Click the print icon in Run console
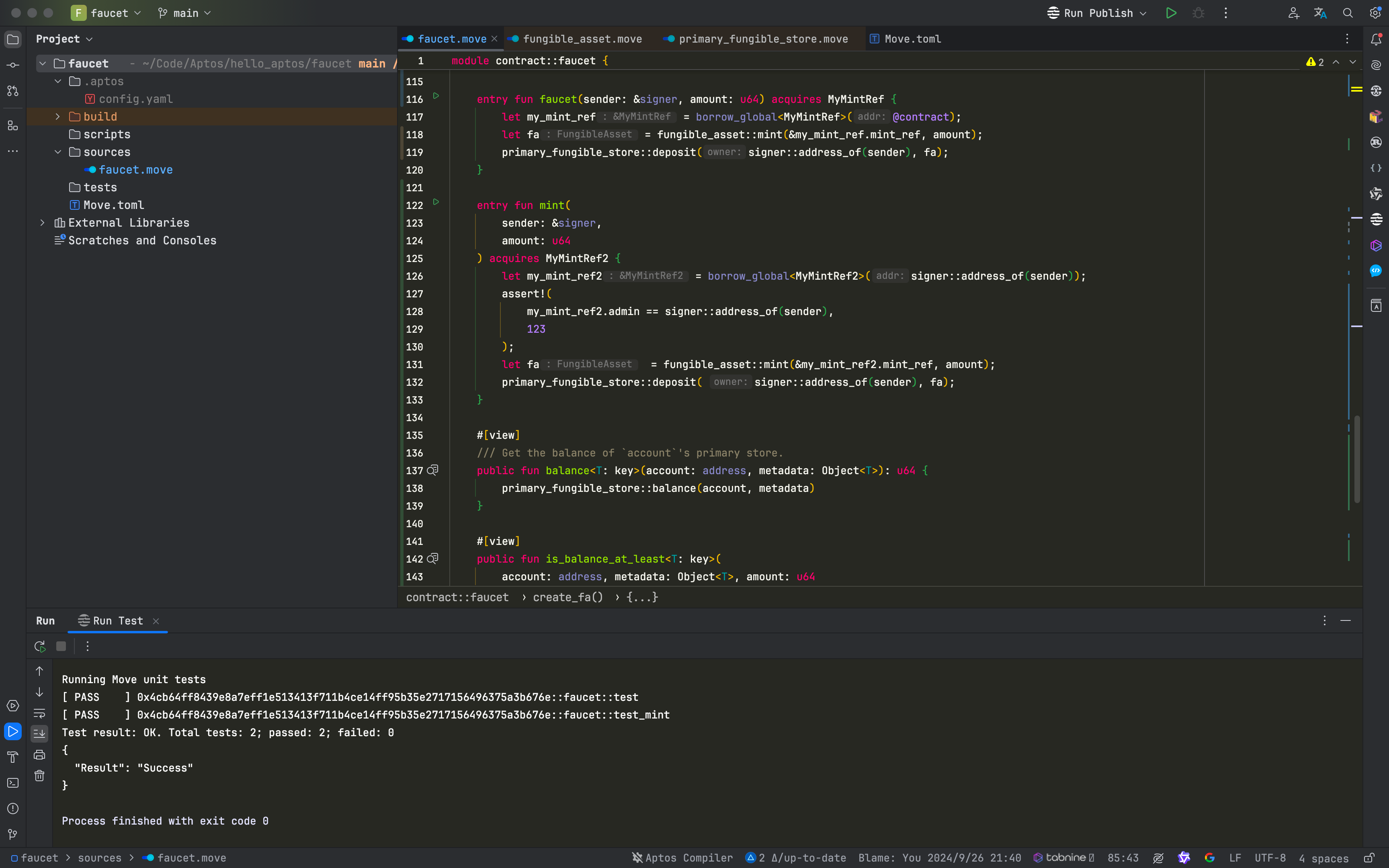Viewport: 1389px width, 868px height. (x=39, y=754)
